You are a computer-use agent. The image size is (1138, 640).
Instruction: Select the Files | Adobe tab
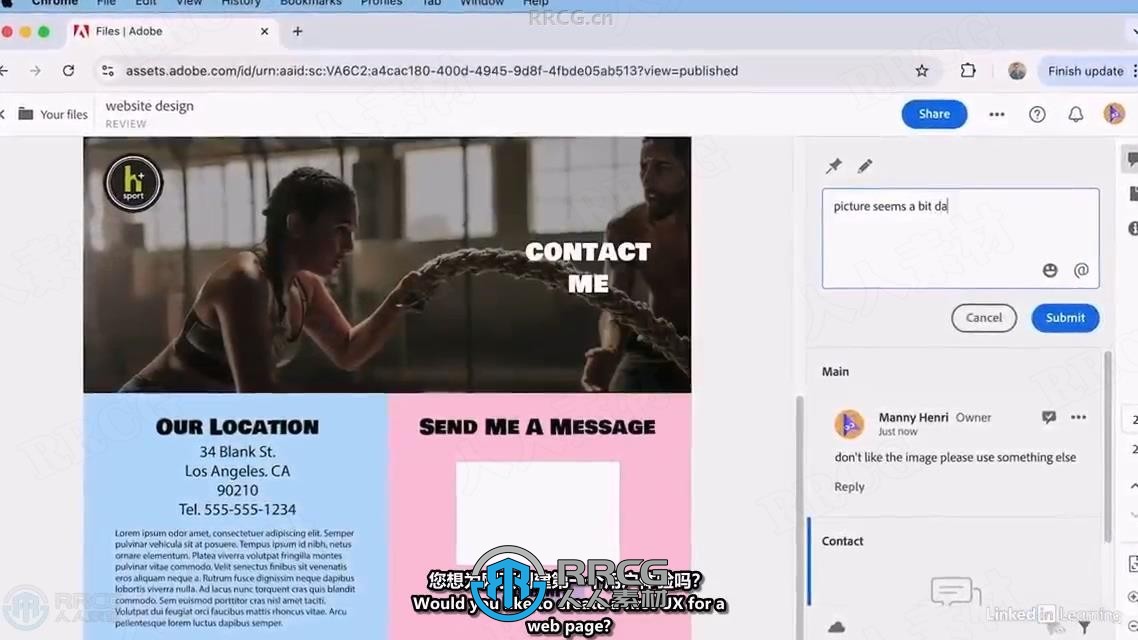click(x=173, y=31)
